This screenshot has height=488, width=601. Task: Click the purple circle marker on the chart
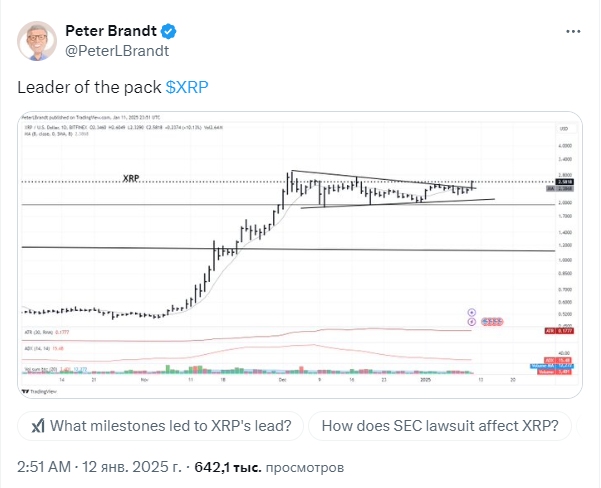point(470,313)
